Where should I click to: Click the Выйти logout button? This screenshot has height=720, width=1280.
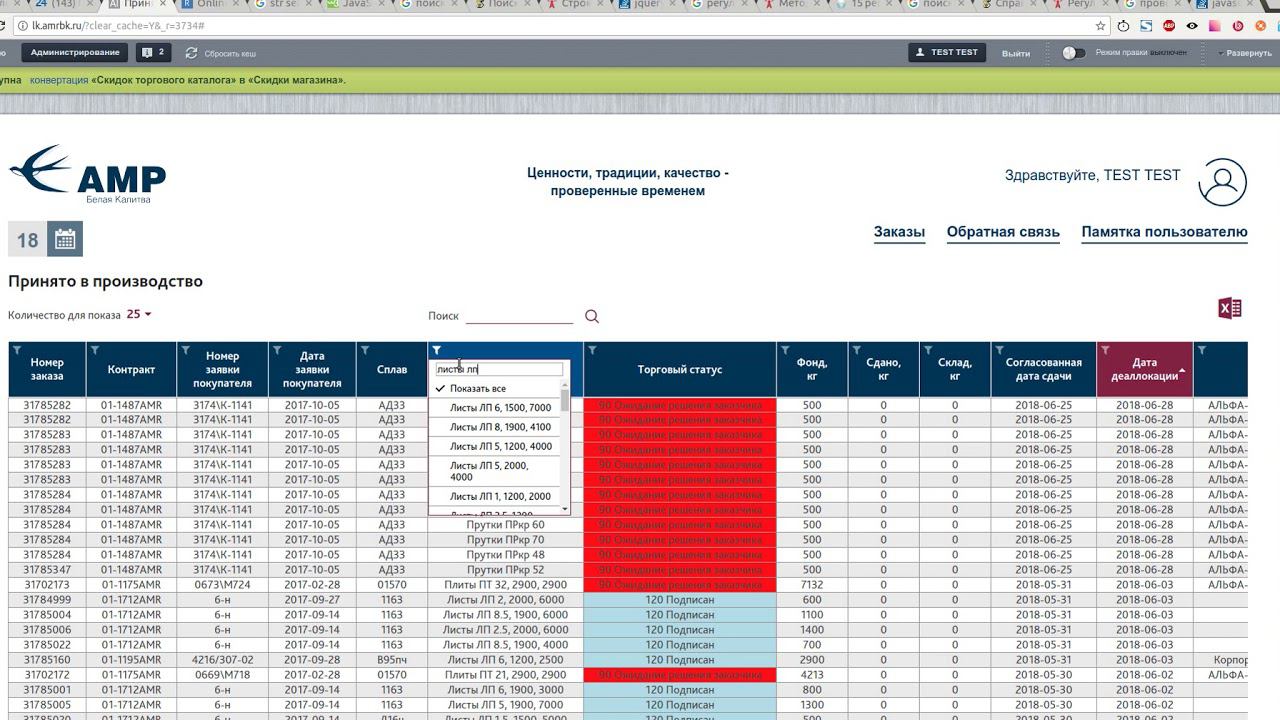(1016, 53)
